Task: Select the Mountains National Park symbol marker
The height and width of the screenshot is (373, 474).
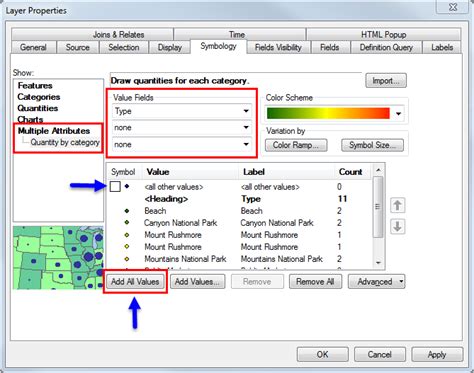Action: pyautogui.click(x=127, y=259)
